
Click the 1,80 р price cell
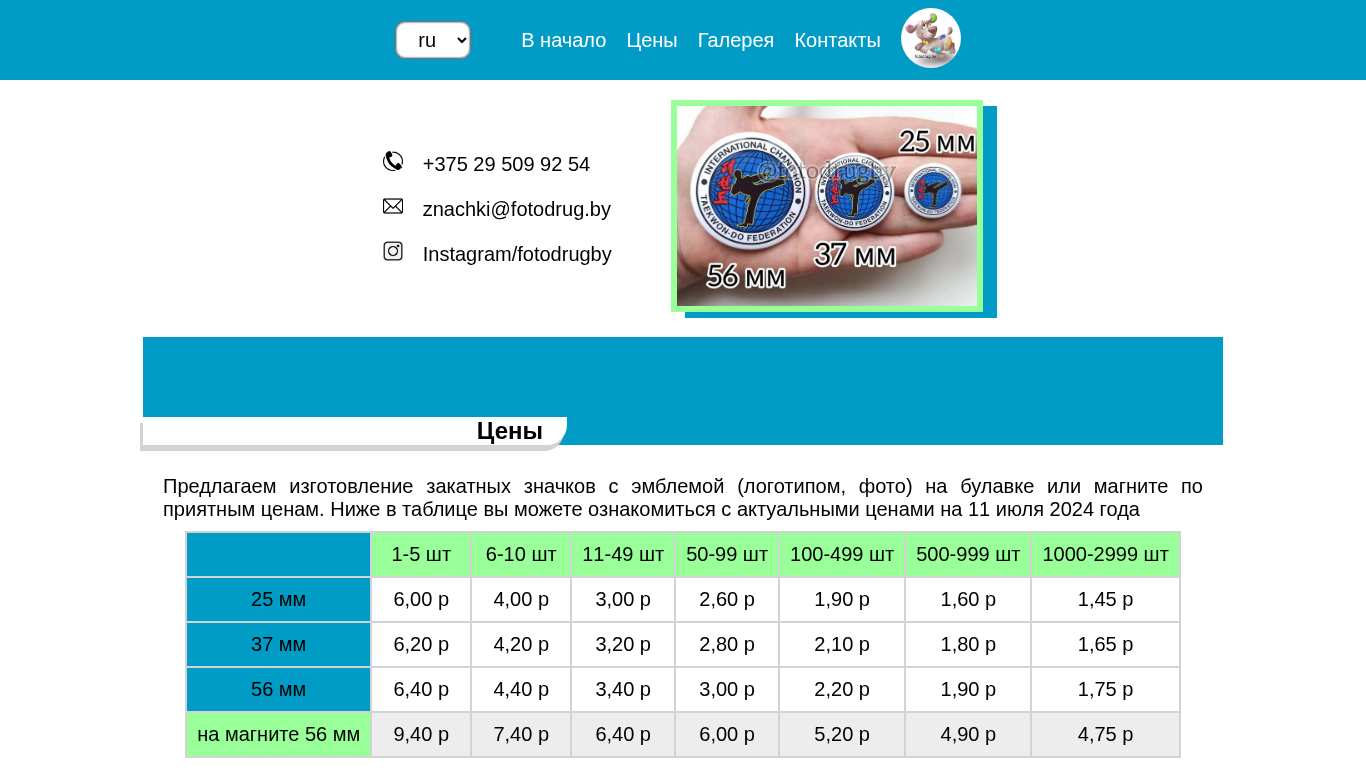968,645
